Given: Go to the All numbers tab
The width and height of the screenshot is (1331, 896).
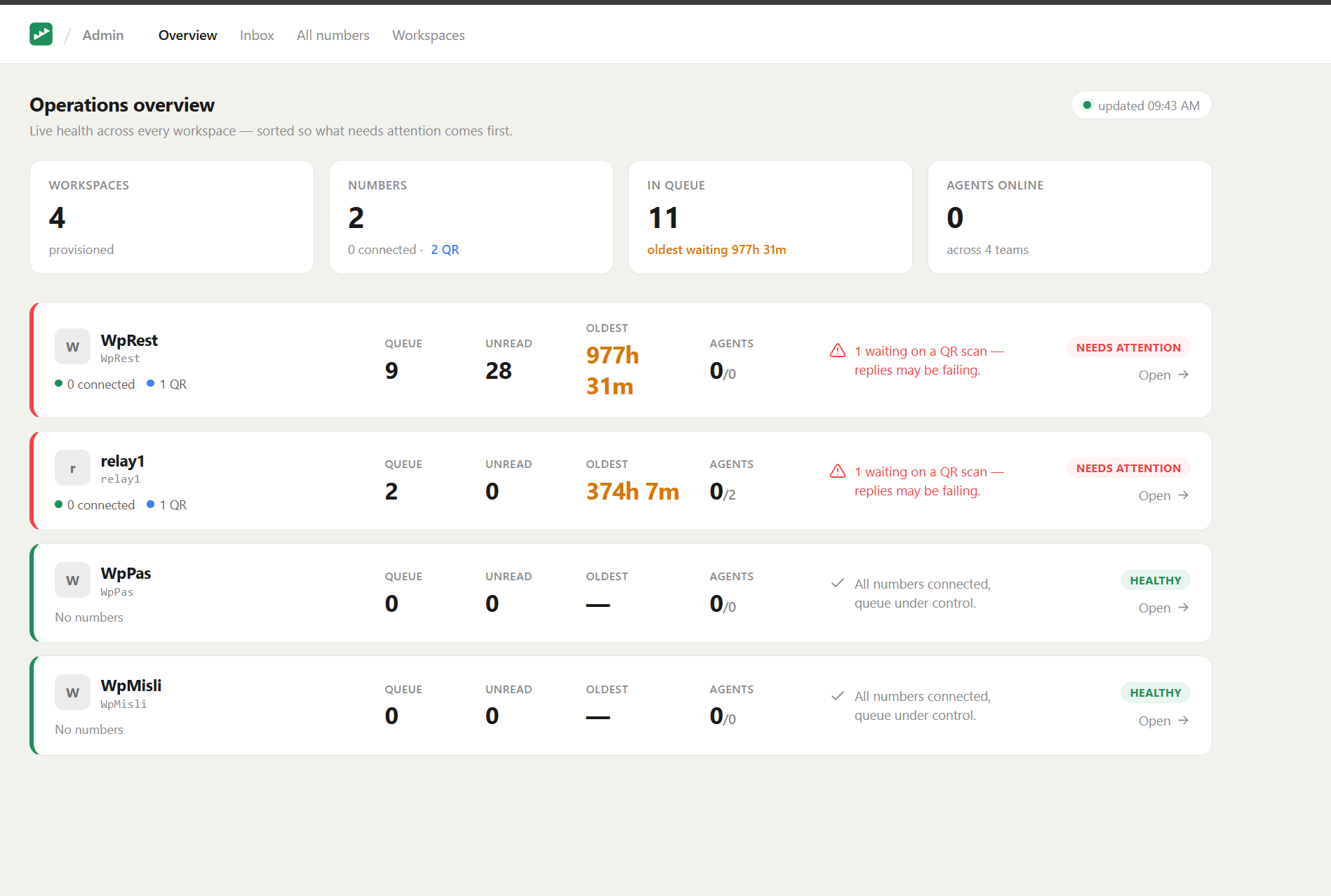Looking at the screenshot, I should click(333, 35).
